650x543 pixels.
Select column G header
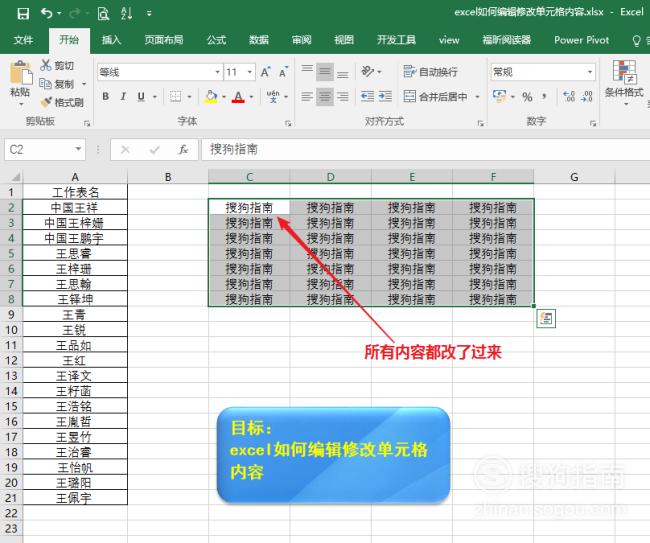574,177
